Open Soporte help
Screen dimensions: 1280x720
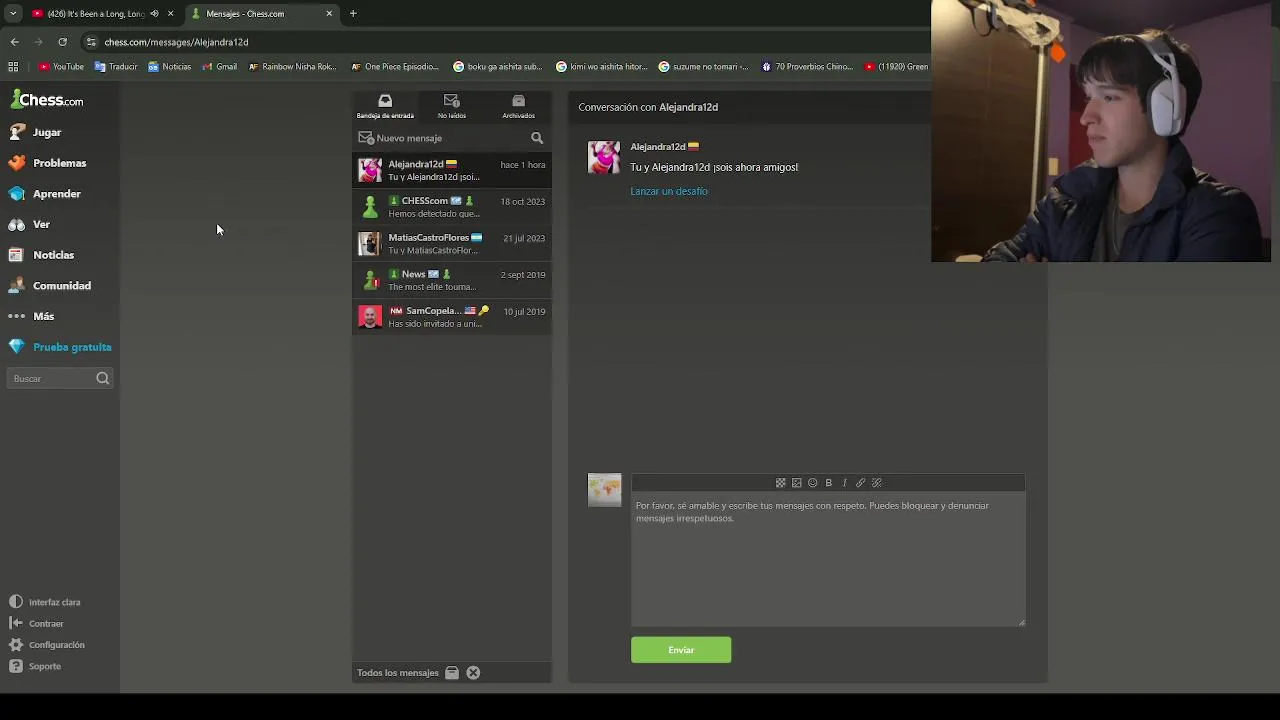(35, 666)
